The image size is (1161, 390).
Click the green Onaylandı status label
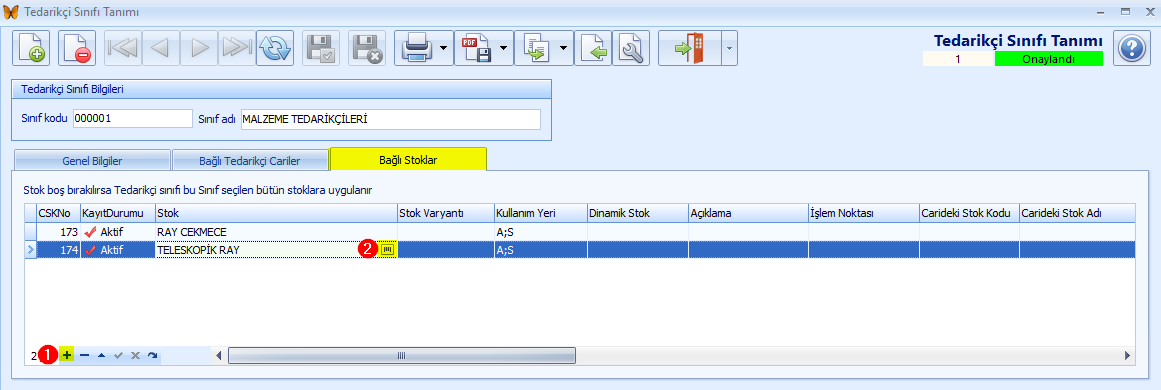coord(1048,58)
